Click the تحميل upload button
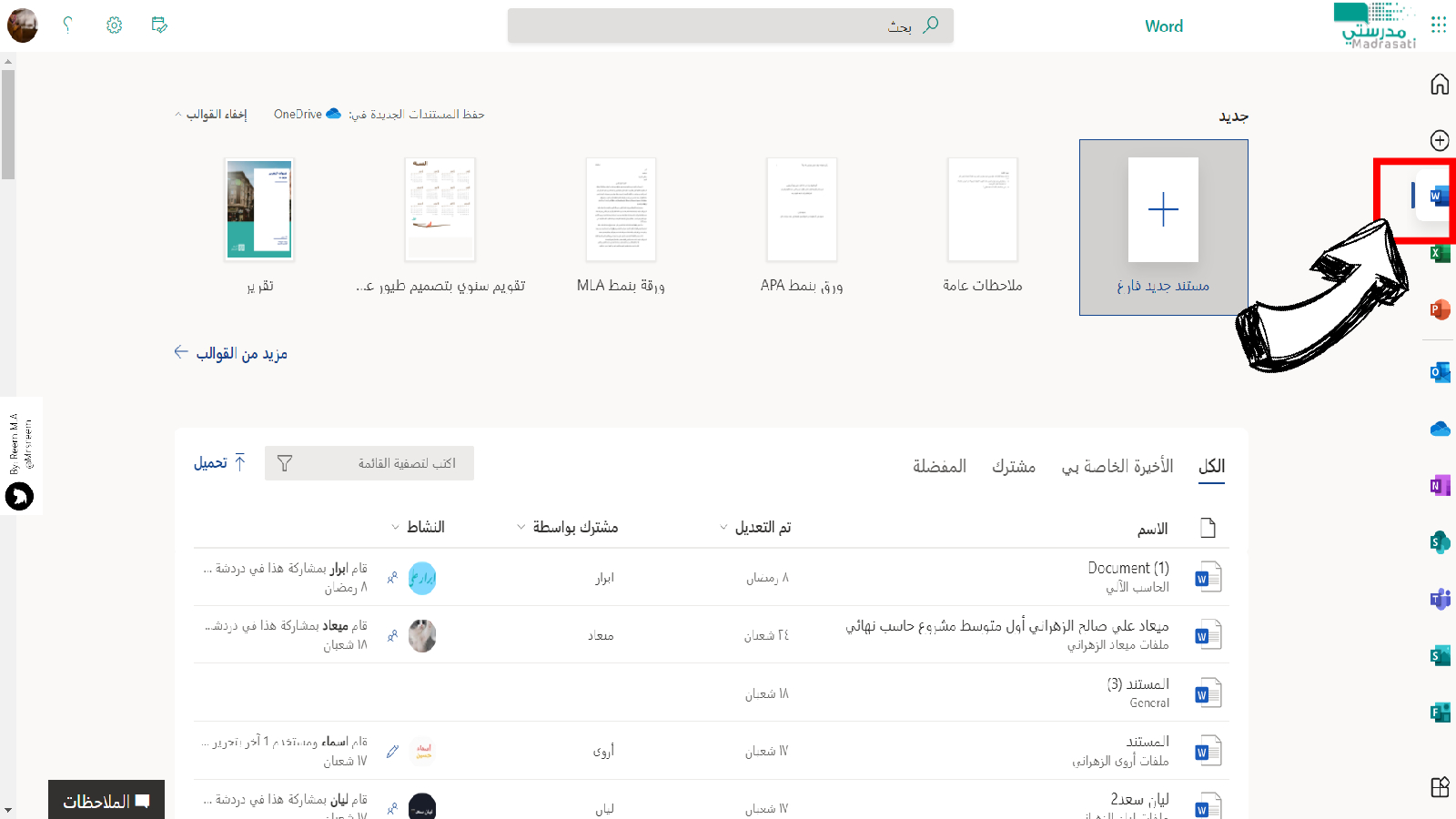1456x819 pixels. coord(219,463)
